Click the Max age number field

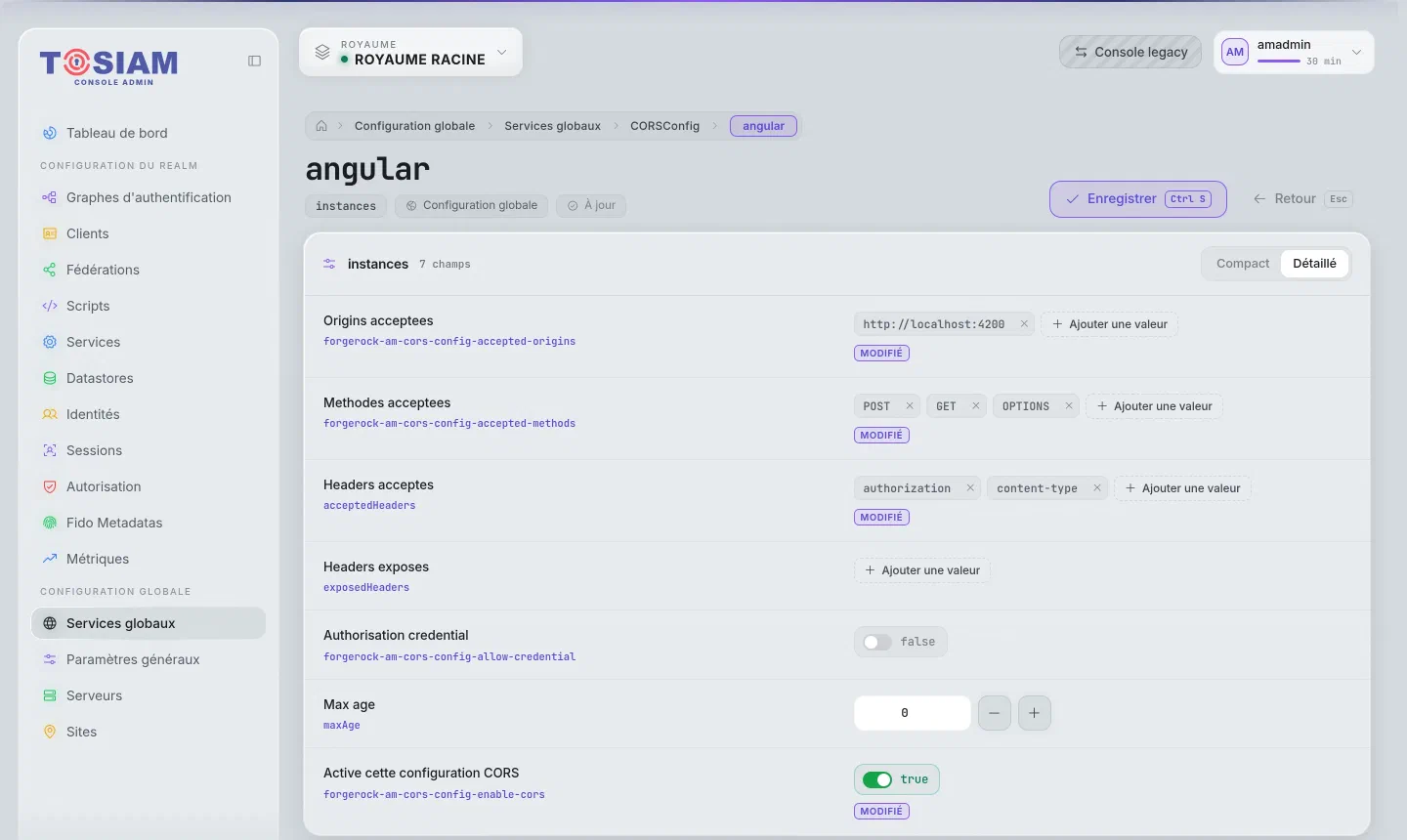912,713
